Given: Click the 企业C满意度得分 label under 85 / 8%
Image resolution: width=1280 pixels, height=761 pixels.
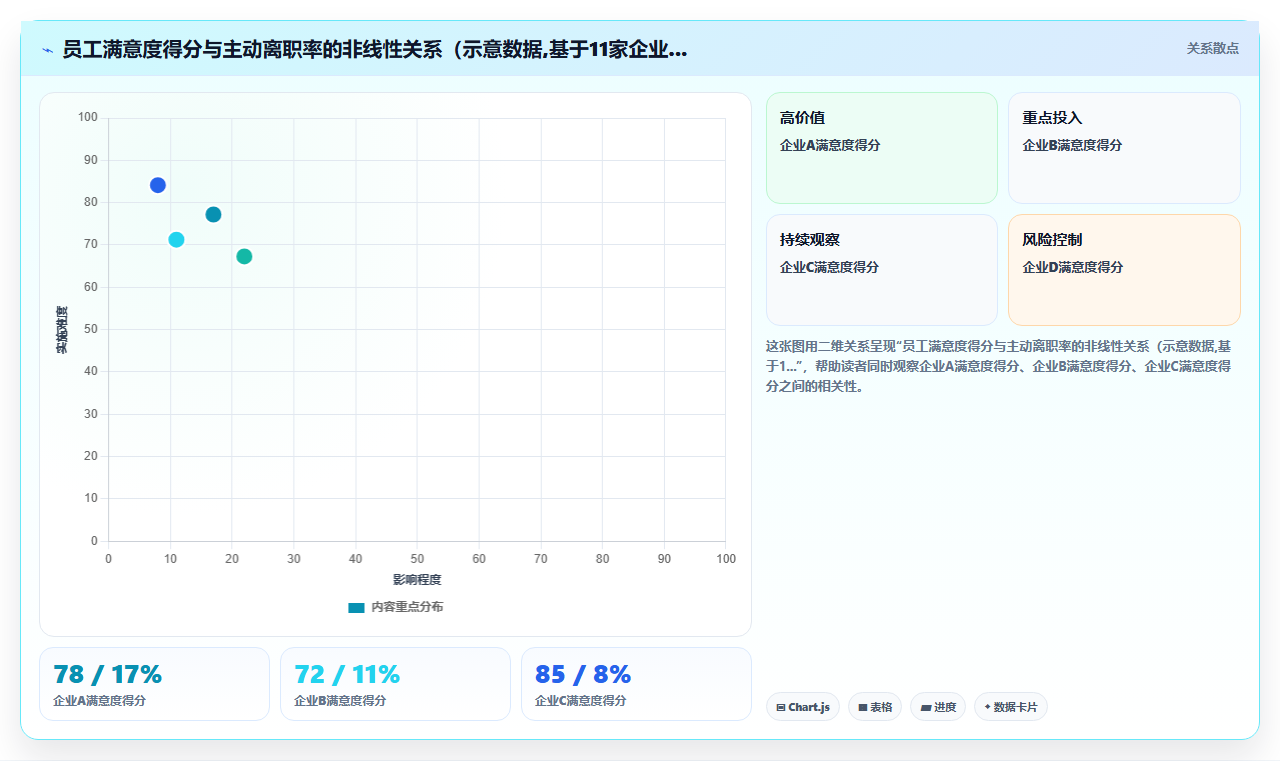Looking at the screenshot, I should [581, 701].
